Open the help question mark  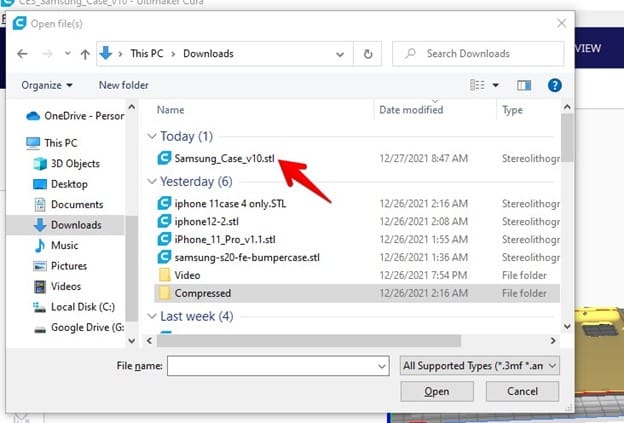click(x=554, y=85)
